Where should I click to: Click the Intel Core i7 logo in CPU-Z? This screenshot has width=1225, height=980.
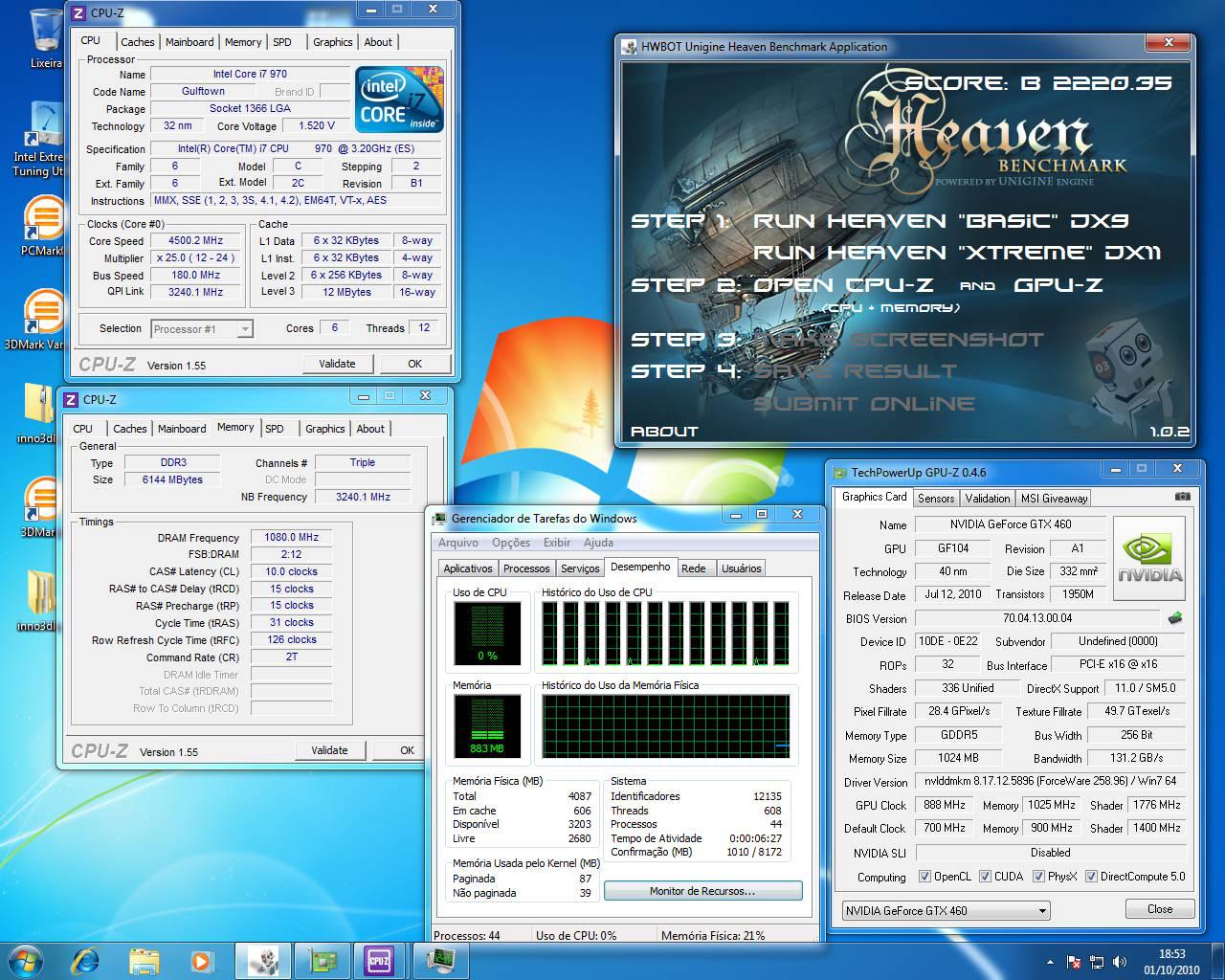tap(399, 99)
